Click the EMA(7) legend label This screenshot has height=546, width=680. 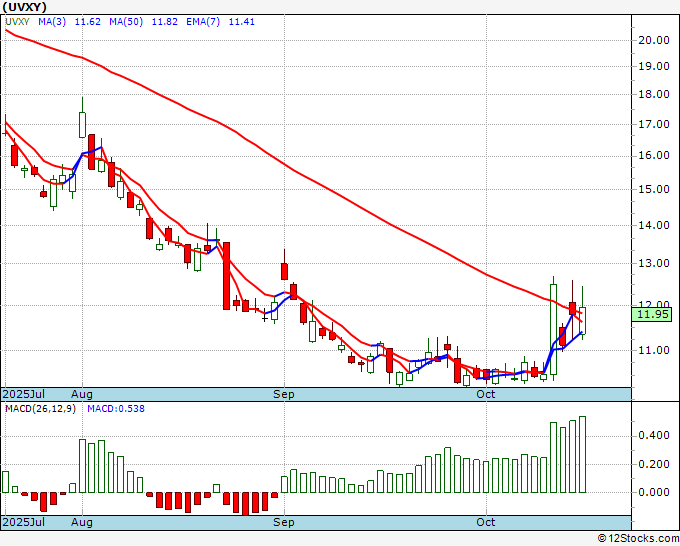(x=203, y=22)
